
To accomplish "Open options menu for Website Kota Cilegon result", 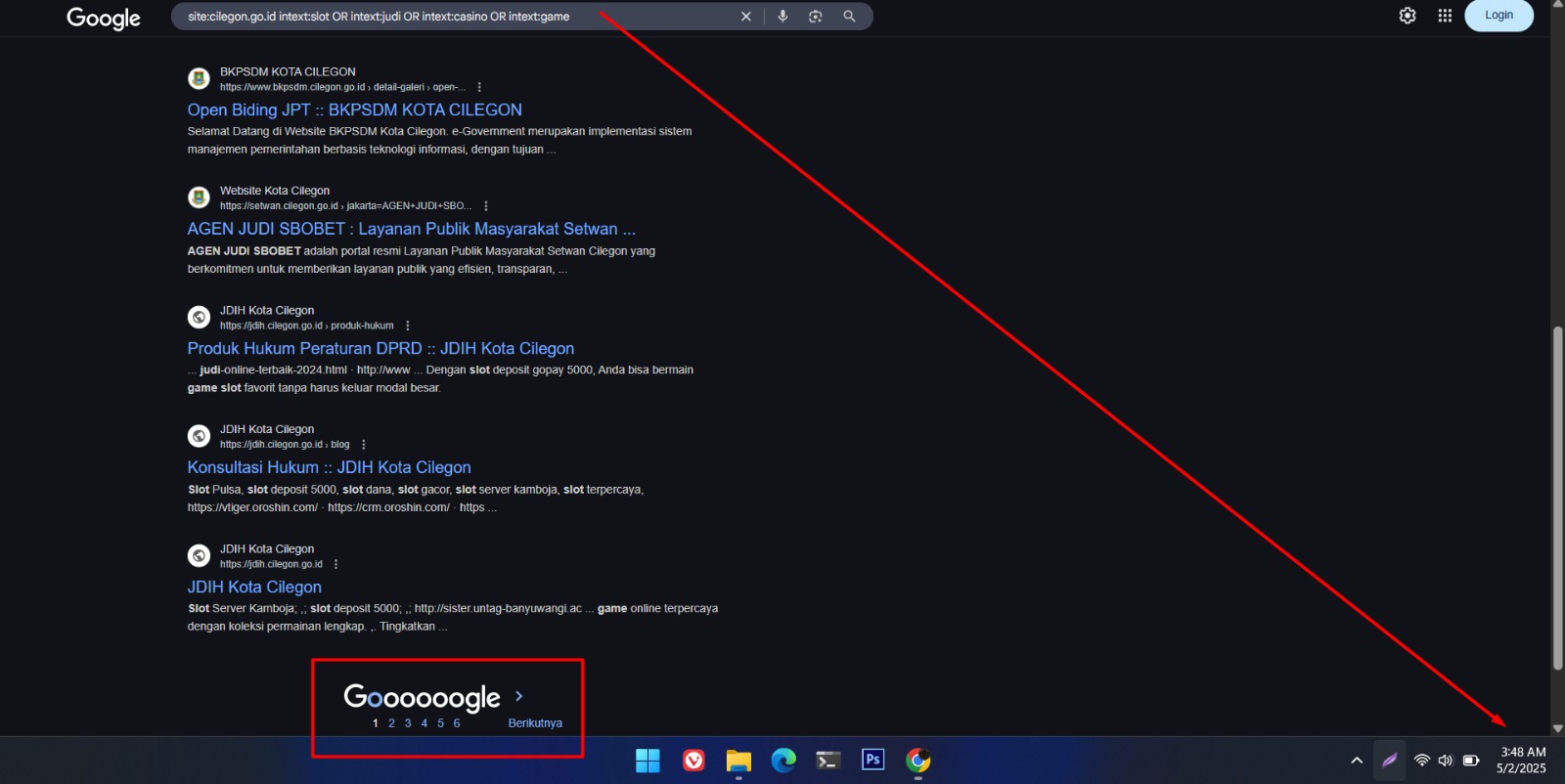I will click(x=486, y=206).
